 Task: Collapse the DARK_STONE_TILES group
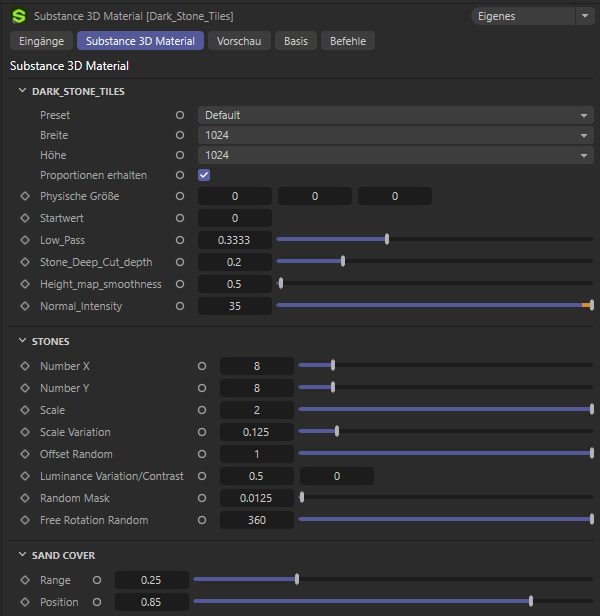[22, 91]
